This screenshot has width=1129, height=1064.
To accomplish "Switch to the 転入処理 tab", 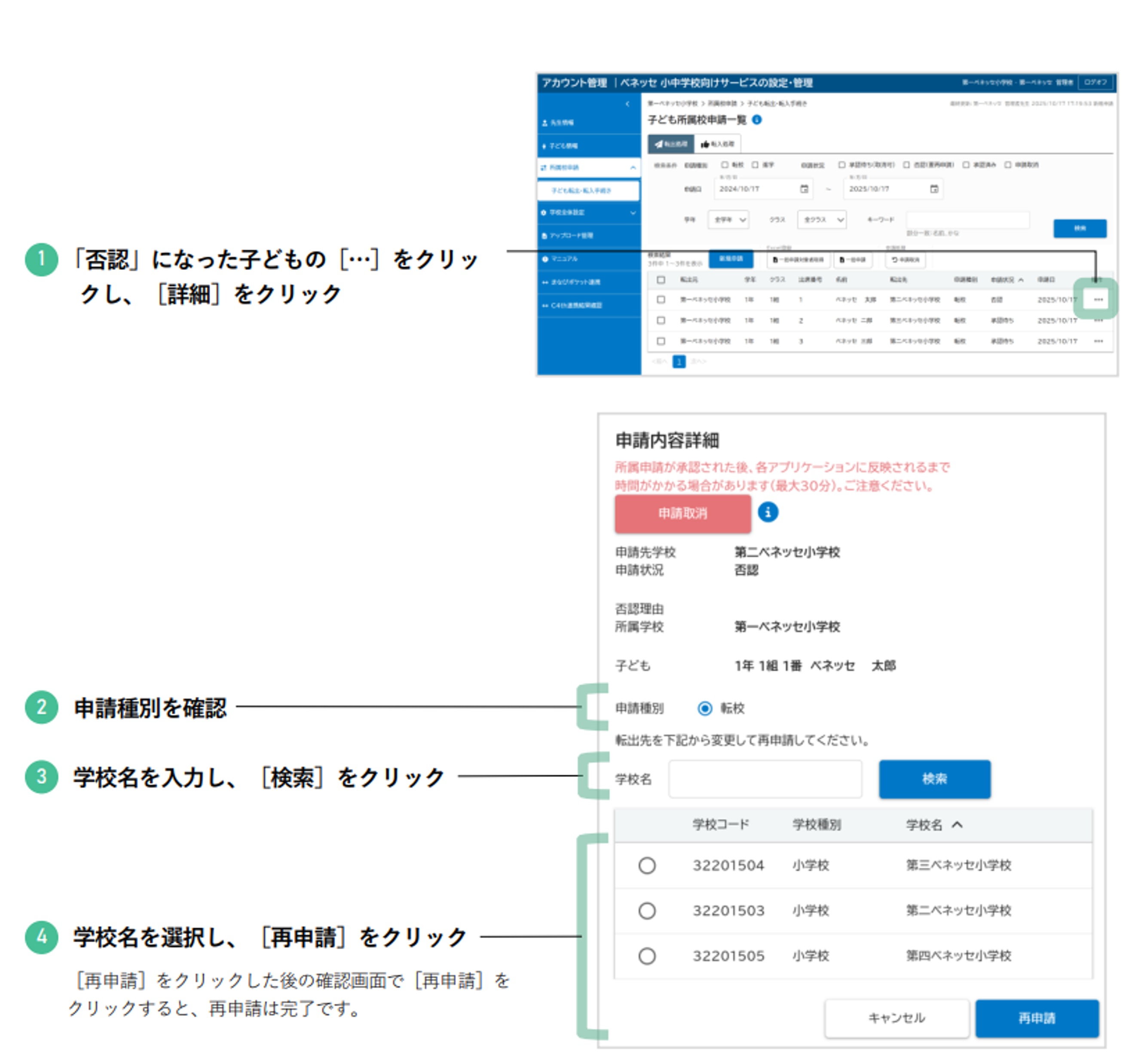I will click(718, 144).
